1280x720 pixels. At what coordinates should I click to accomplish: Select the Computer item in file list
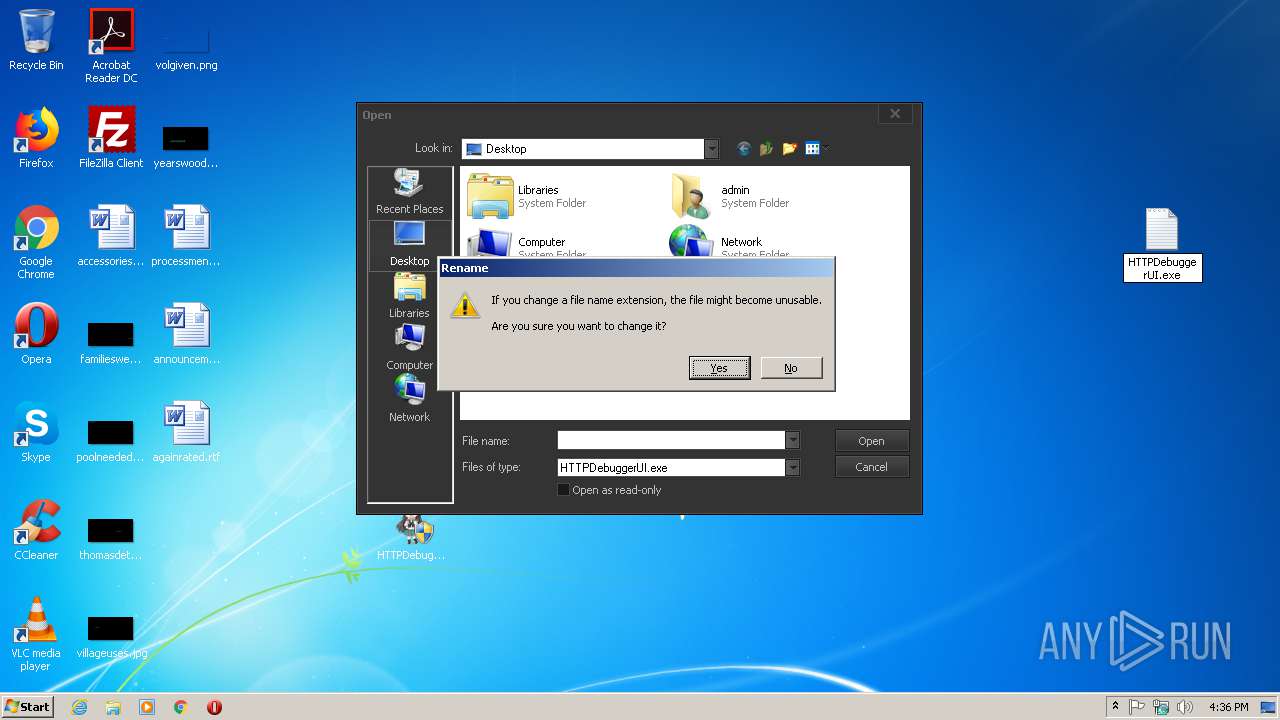528,243
